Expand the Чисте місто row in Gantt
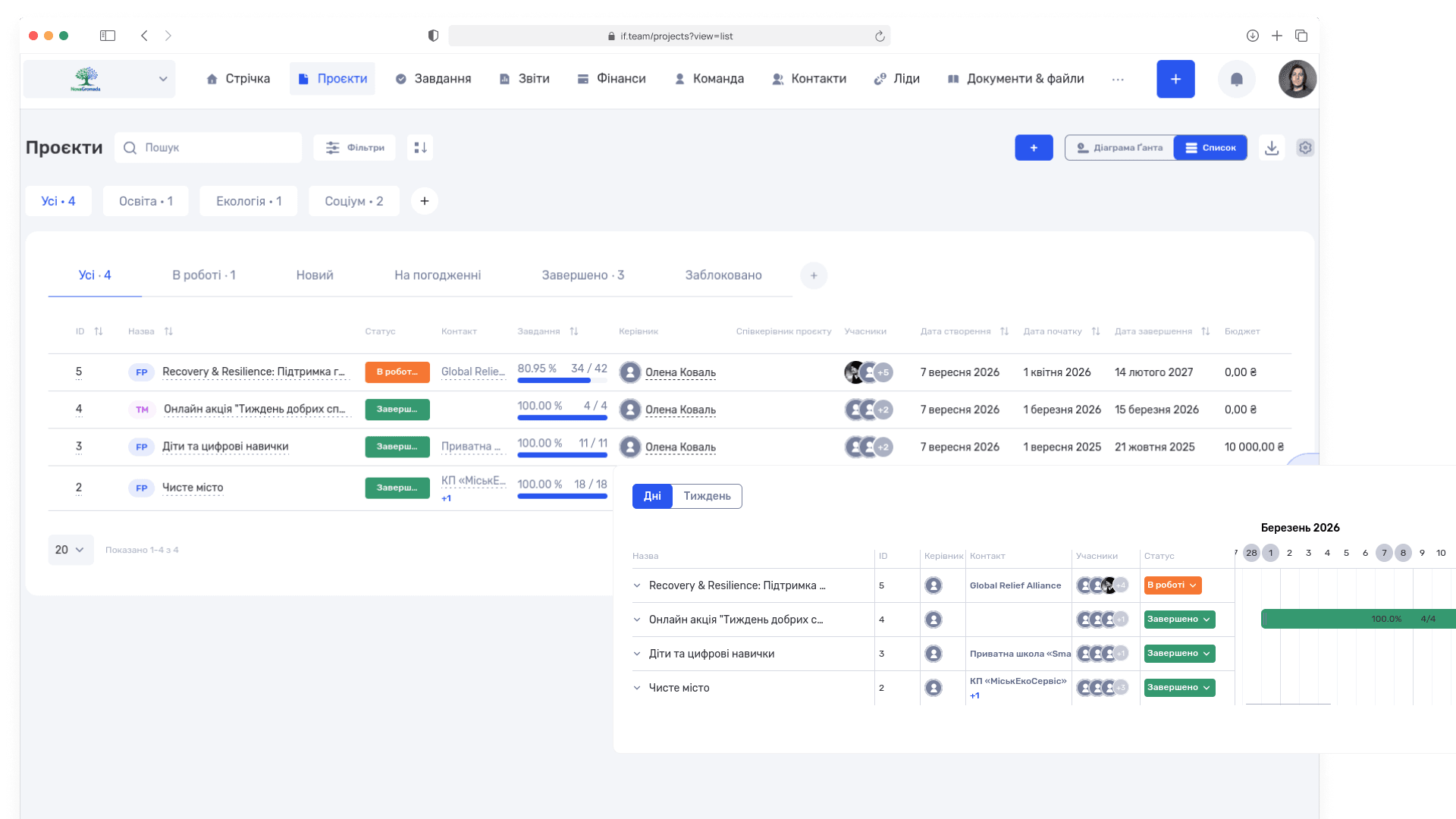1456x819 pixels. 637,688
